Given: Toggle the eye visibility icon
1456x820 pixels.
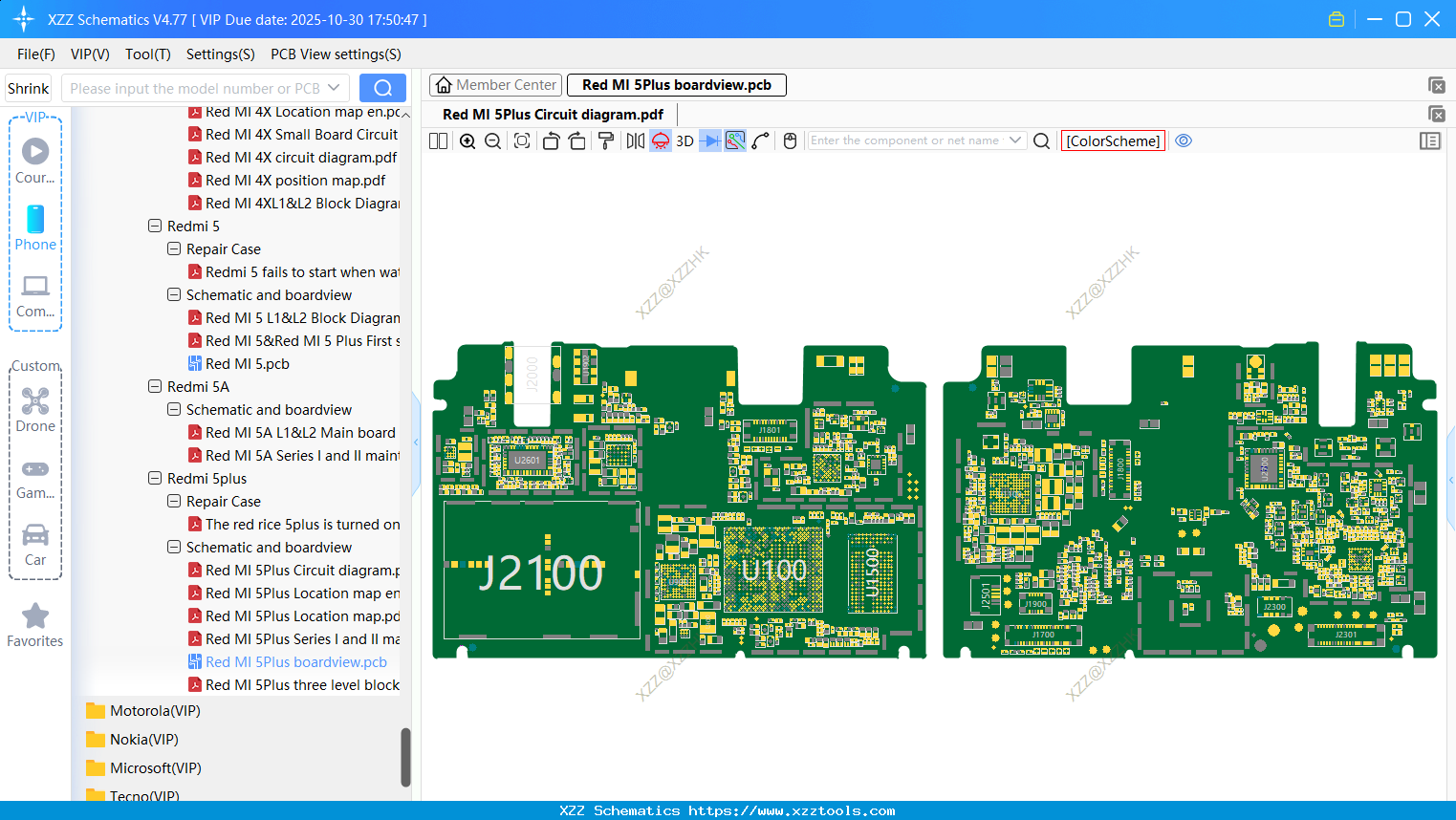Looking at the screenshot, I should coord(1184,140).
